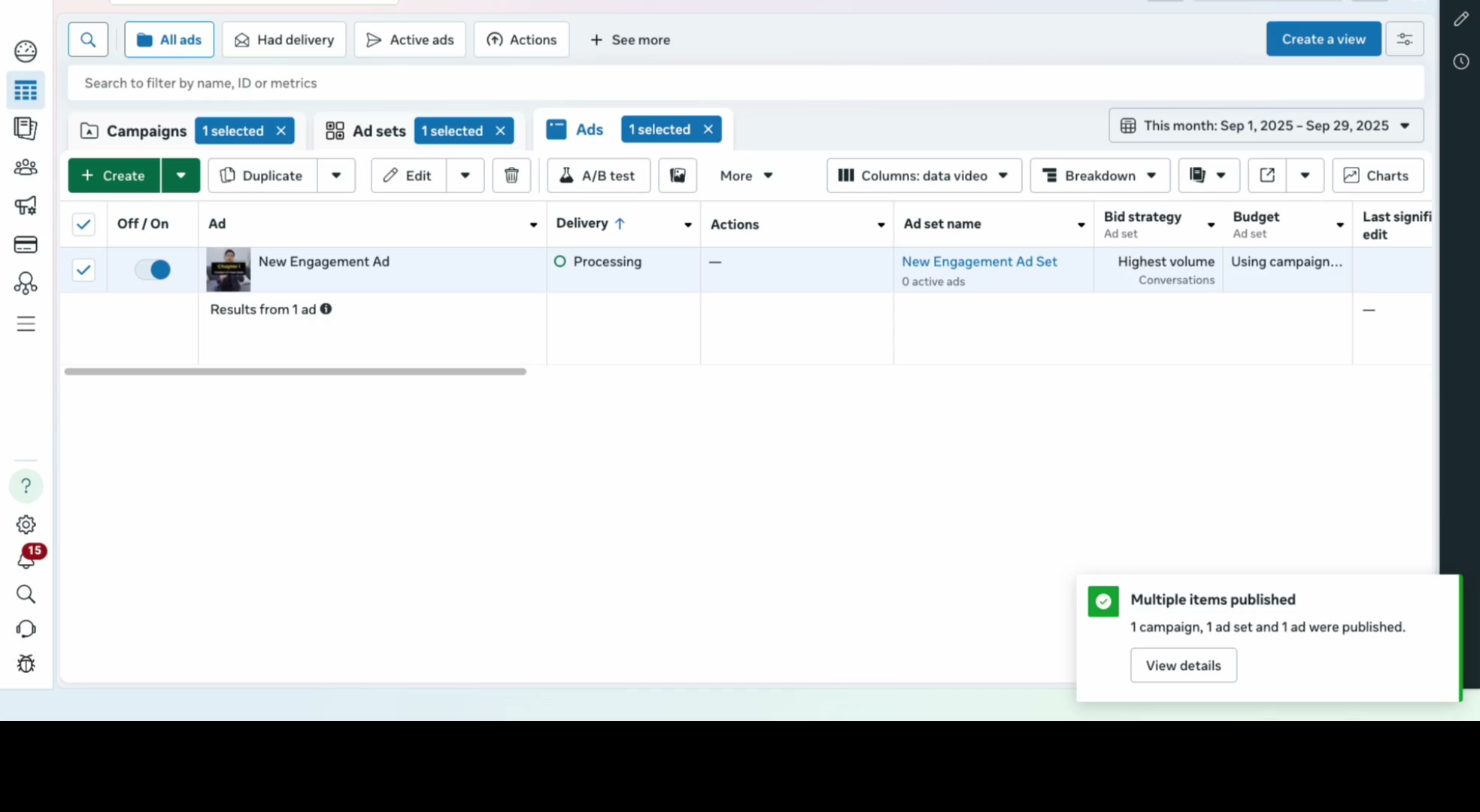Open the Columns: data video dropdown
The width and height of the screenshot is (1480, 812).
coord(924,175)
